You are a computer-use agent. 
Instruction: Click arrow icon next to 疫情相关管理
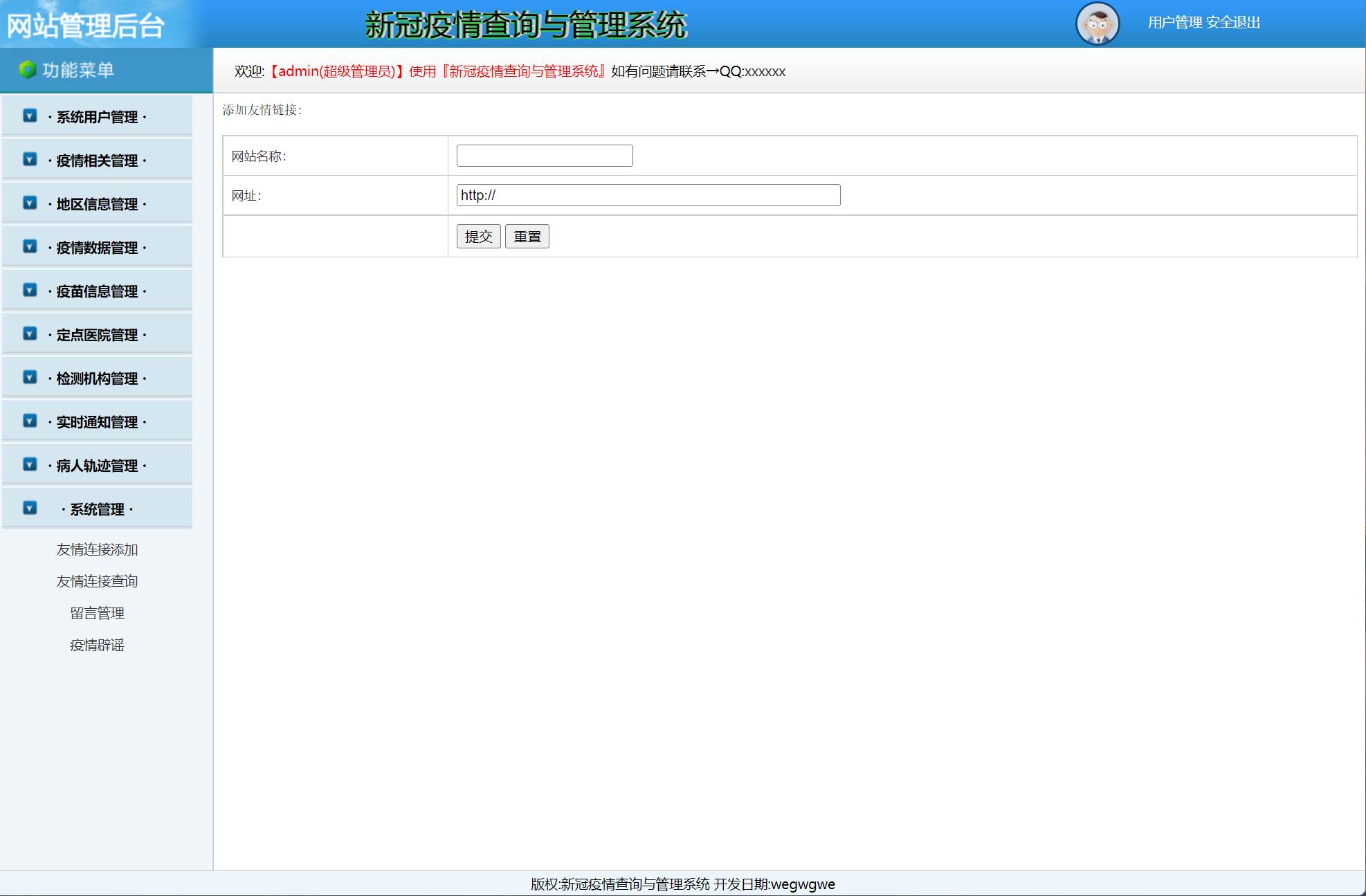pyautogui.click(x=30, y=159)
